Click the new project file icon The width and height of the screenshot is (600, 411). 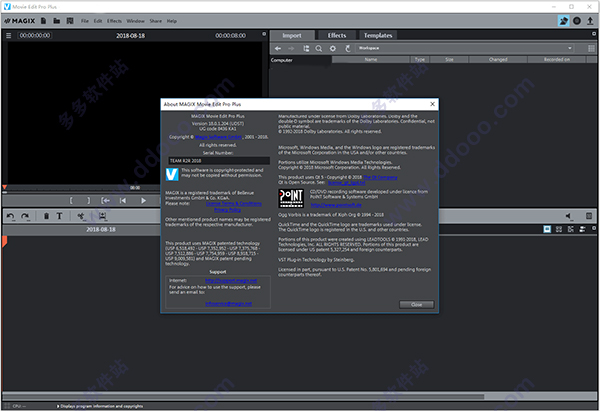click(x=44, y=21)
